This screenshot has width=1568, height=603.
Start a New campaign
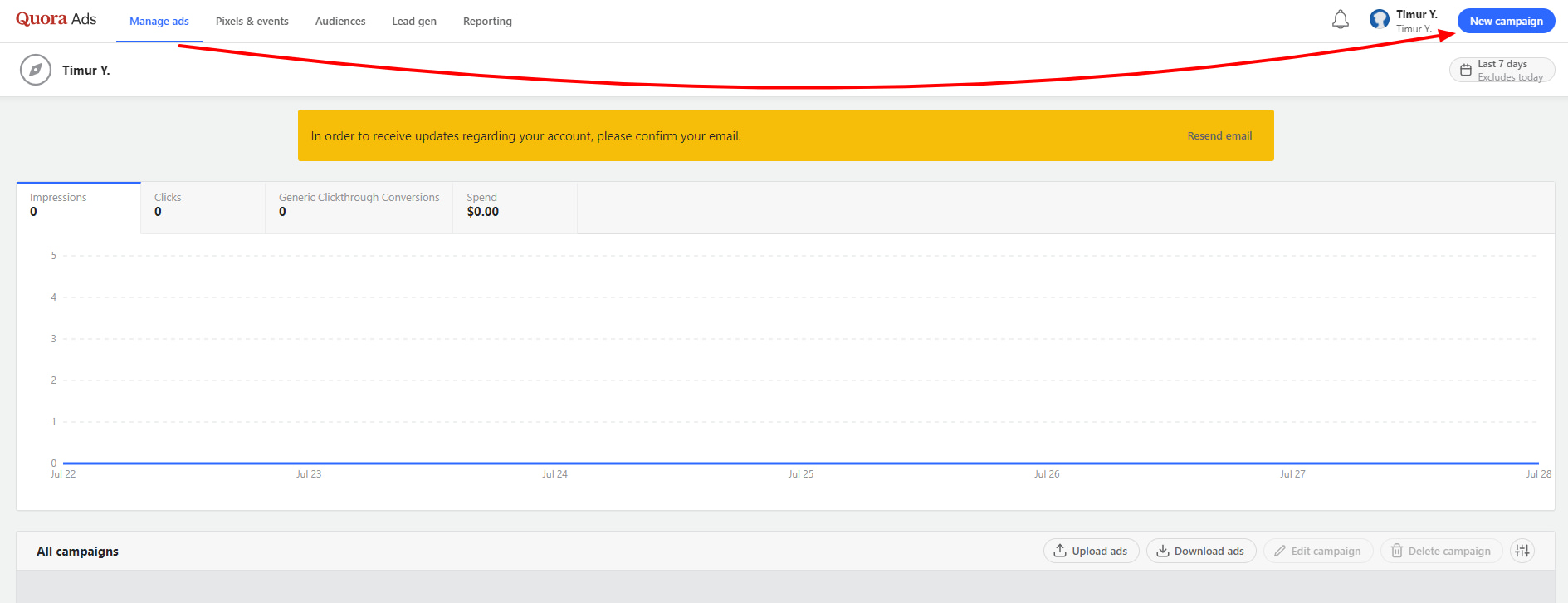click(x=1506, y=22)
